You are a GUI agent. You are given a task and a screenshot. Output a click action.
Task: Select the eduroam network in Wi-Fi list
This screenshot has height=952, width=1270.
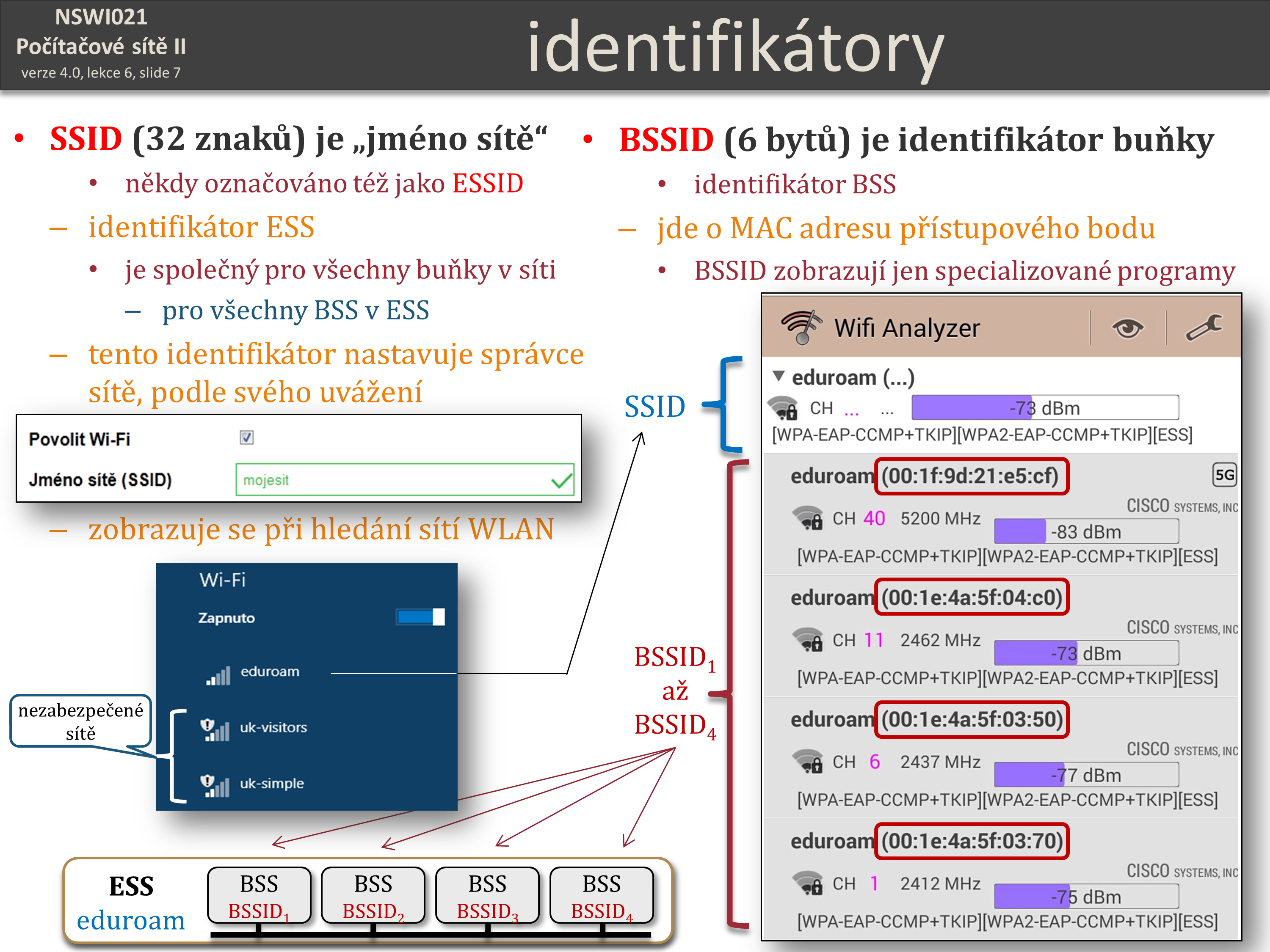pyautogui.click(x=270, y=671)
